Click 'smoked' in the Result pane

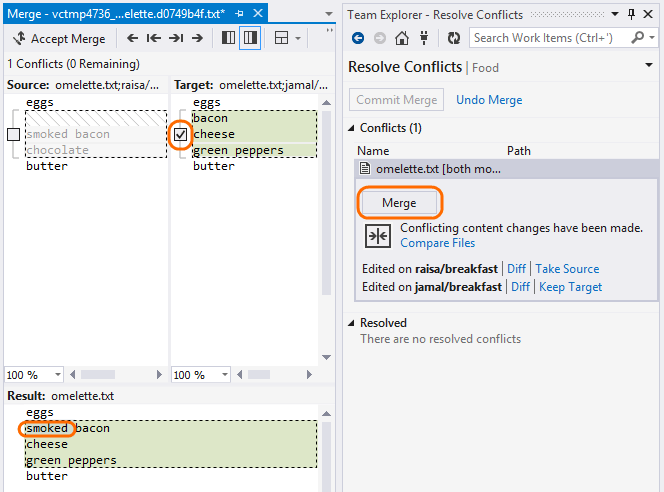pyautogui.click(x=47, y=428)
